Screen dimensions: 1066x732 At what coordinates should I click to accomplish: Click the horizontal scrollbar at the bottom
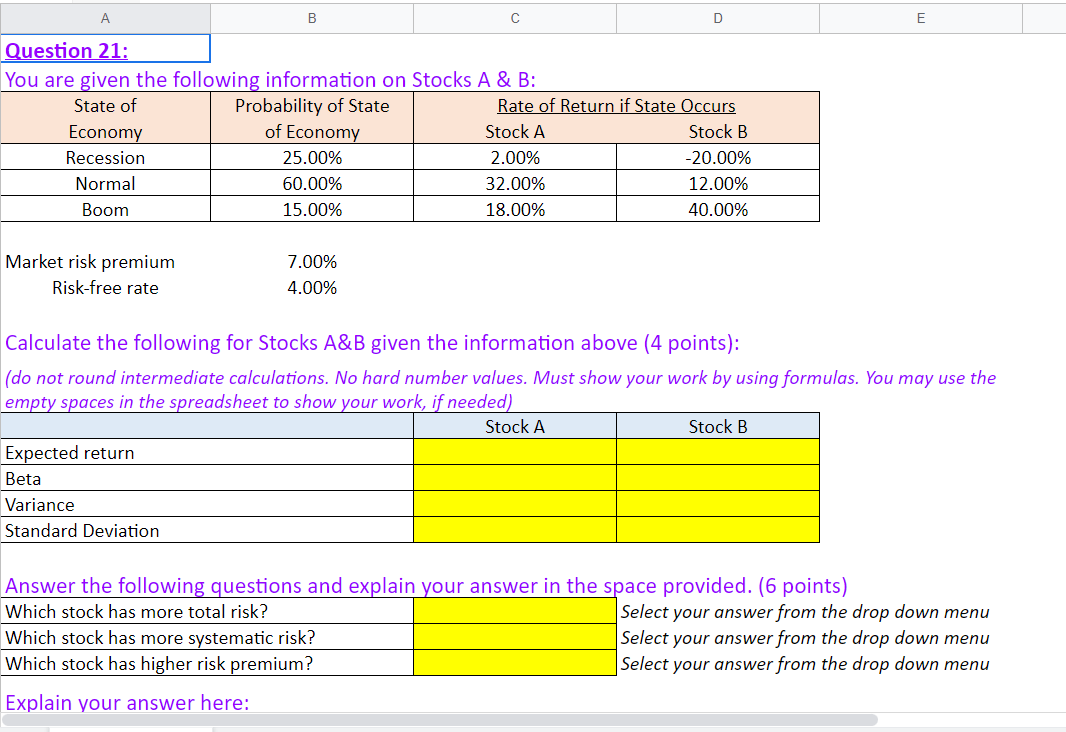(440, 719)
